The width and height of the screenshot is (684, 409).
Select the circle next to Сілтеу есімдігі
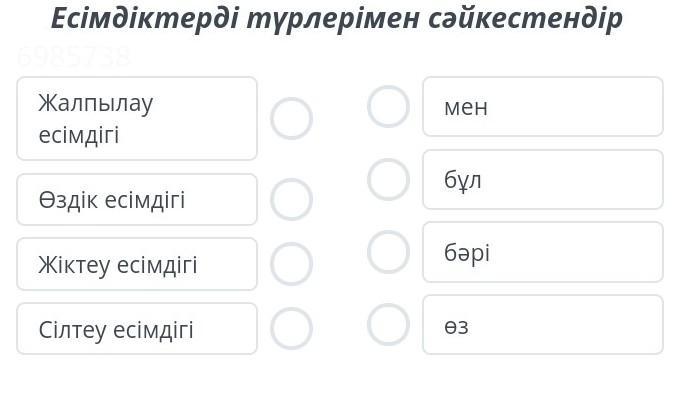(291, 328)
